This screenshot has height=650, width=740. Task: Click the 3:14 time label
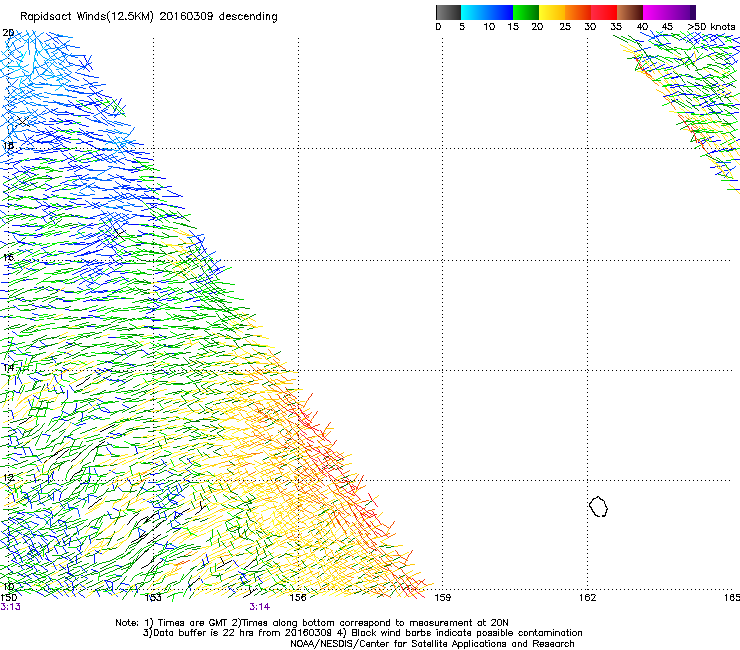(260, 607)
